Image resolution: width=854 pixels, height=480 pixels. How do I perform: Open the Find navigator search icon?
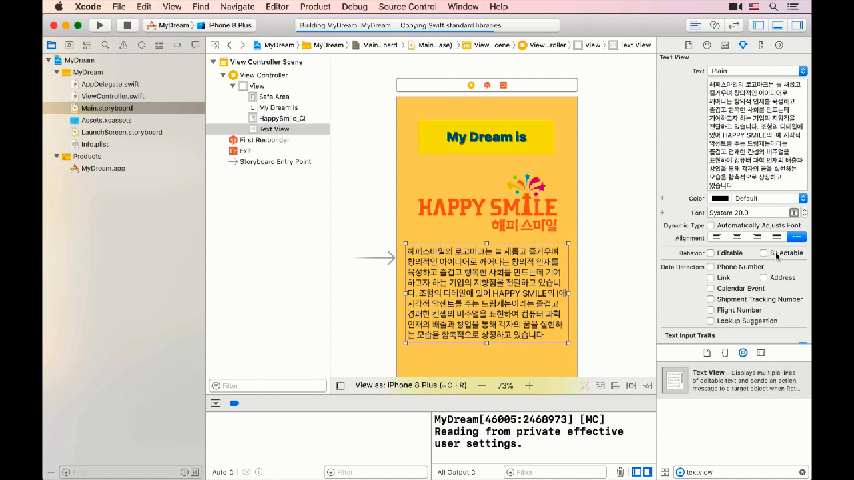(105, 45)
